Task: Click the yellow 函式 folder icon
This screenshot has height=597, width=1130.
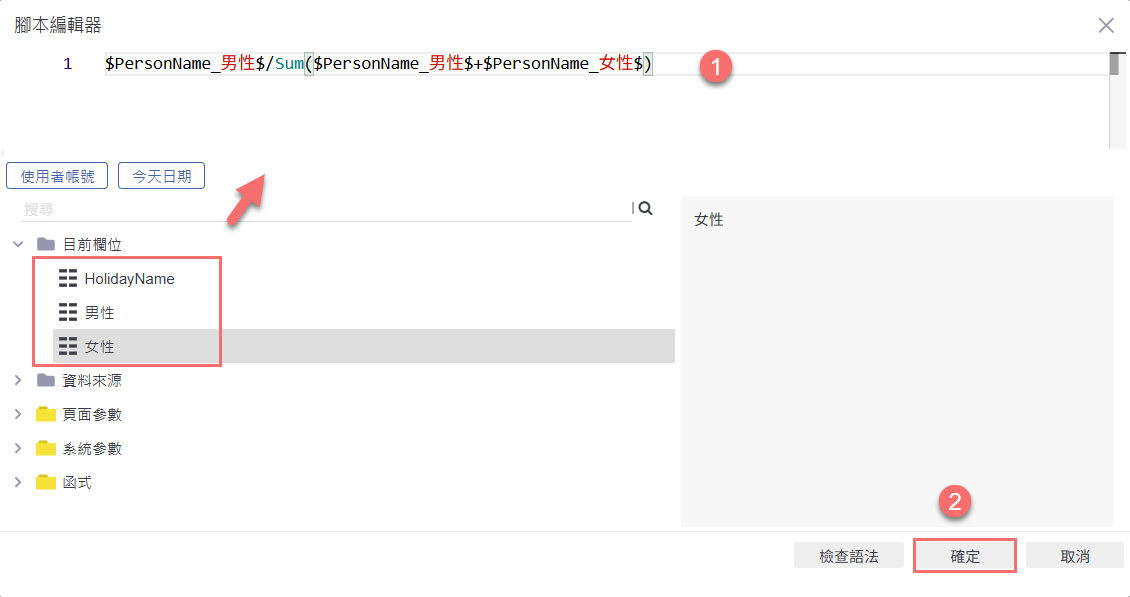Action: coord(45,482)
